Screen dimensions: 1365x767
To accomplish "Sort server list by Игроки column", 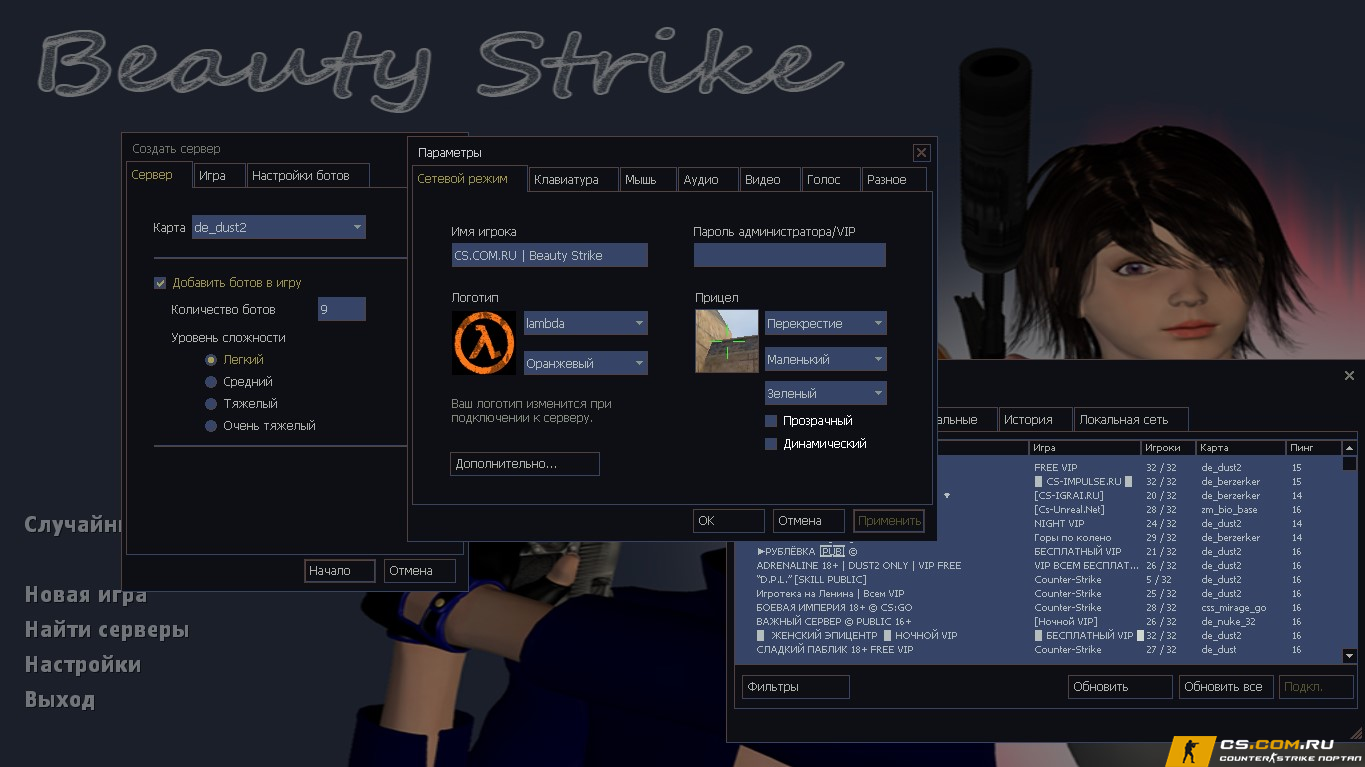I will 1169,448.
